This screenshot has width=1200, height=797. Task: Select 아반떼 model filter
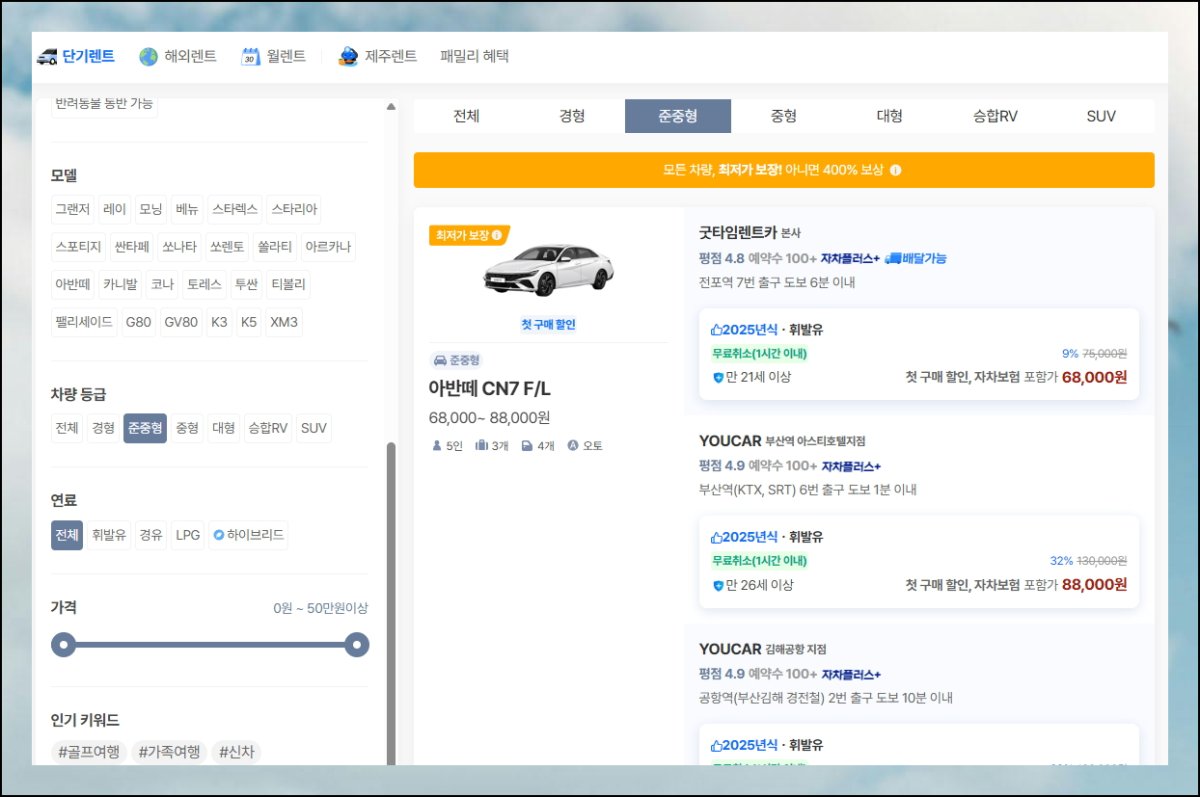(73, 285)
